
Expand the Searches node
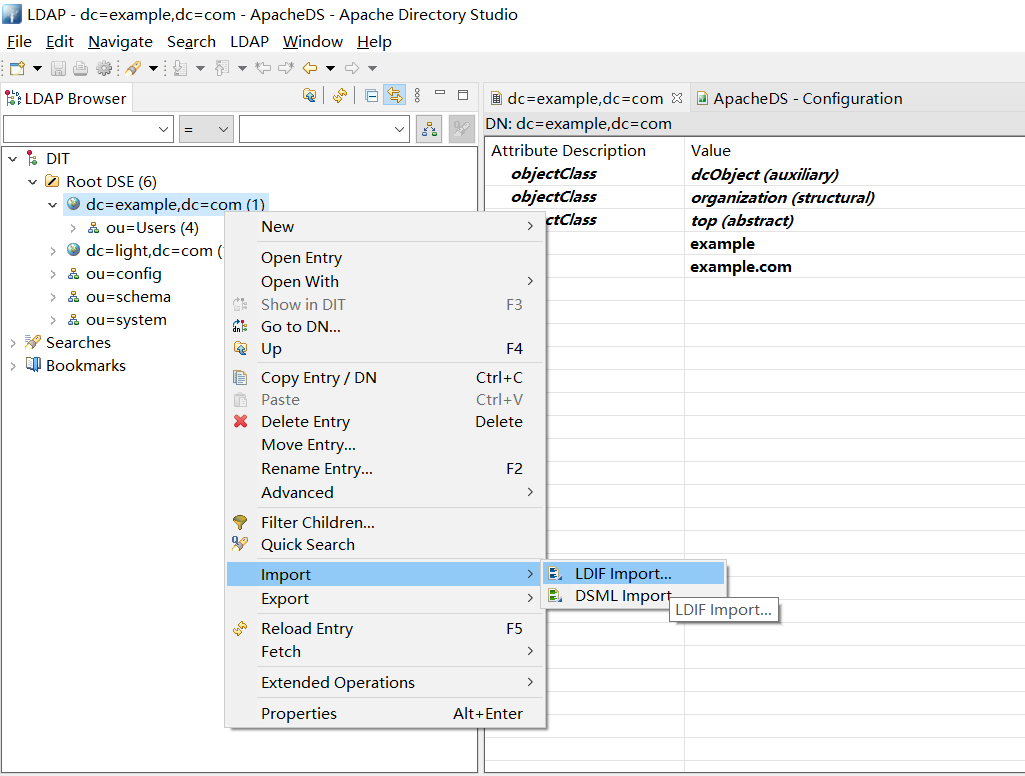13,343
